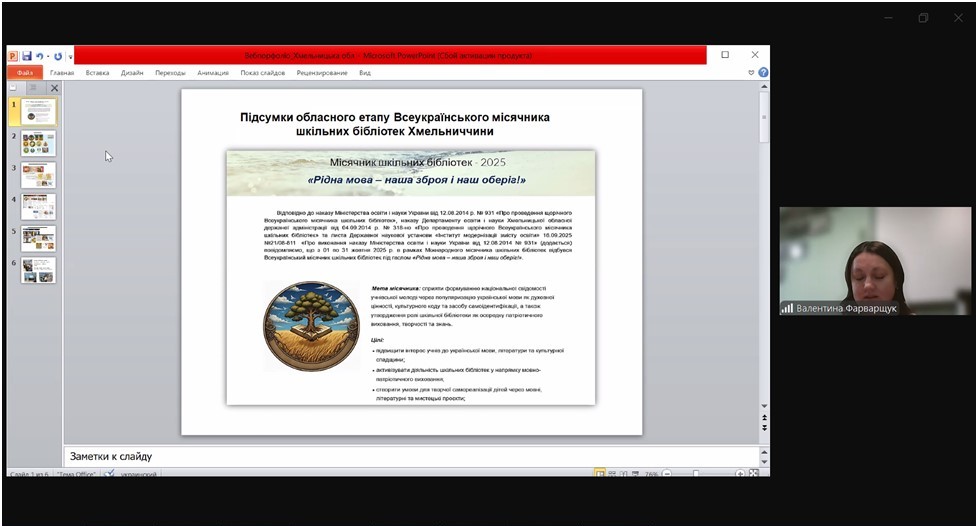Screen dimensions: 978x526
Task: Open PowerPoint Help question mark icon
Action: [764, 73]
